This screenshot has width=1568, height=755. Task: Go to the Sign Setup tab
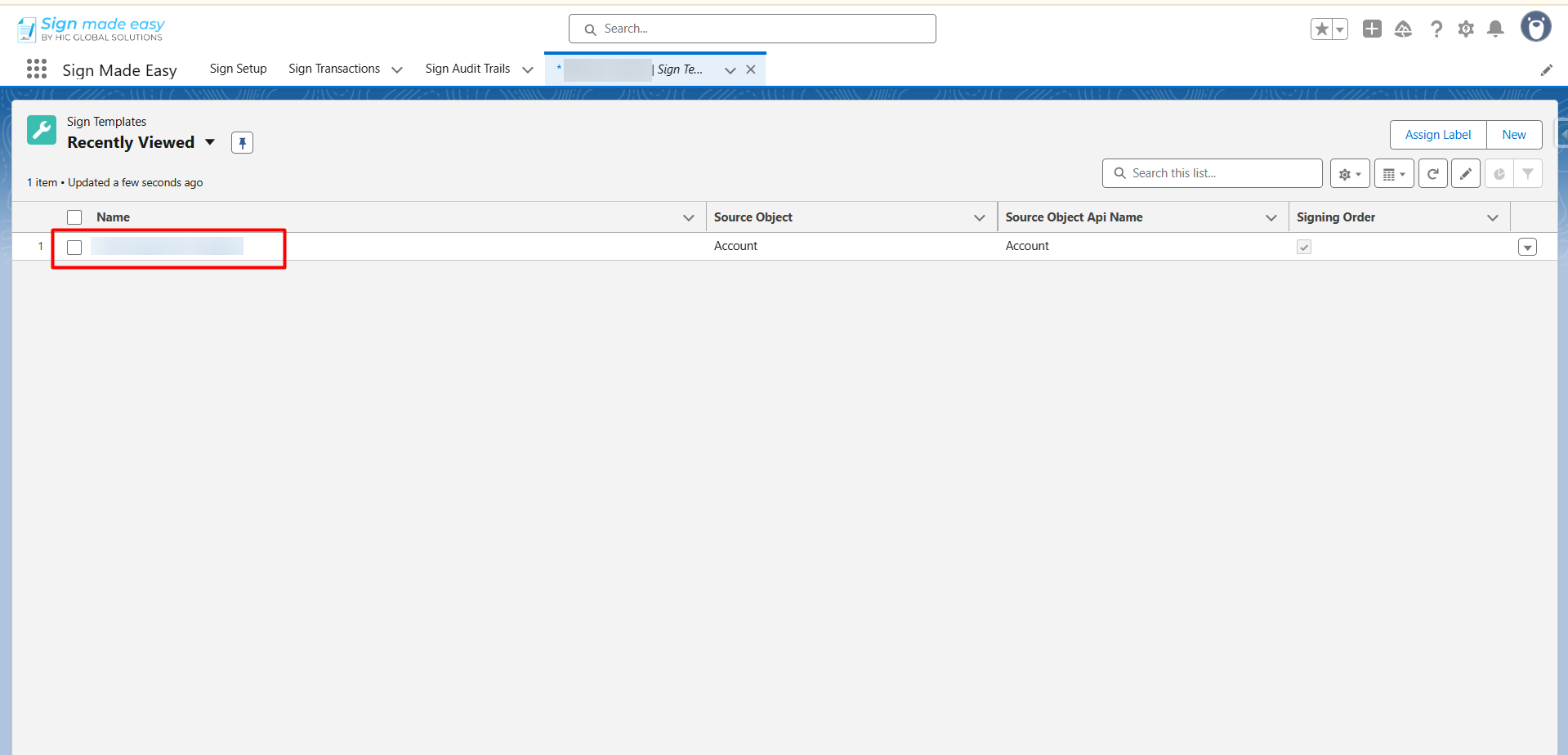[x=239, y=69]
